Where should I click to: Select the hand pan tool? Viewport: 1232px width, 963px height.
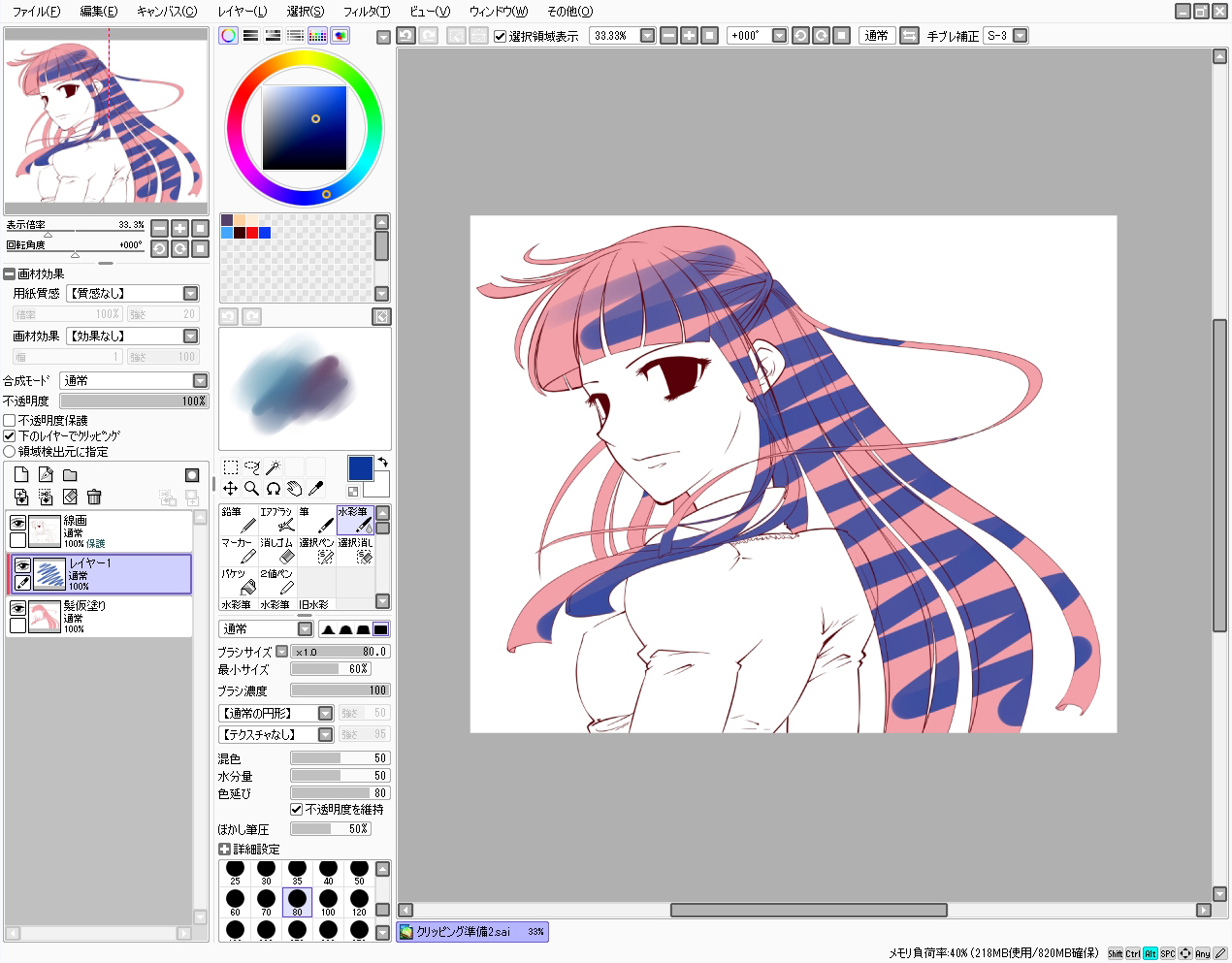[x=295, y=489]
